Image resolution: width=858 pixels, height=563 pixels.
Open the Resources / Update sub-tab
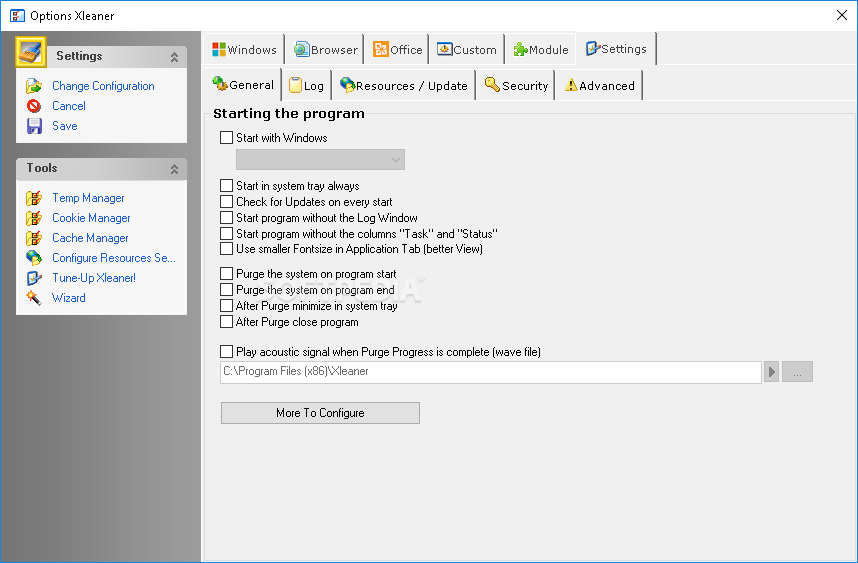[x=403, y=85]
